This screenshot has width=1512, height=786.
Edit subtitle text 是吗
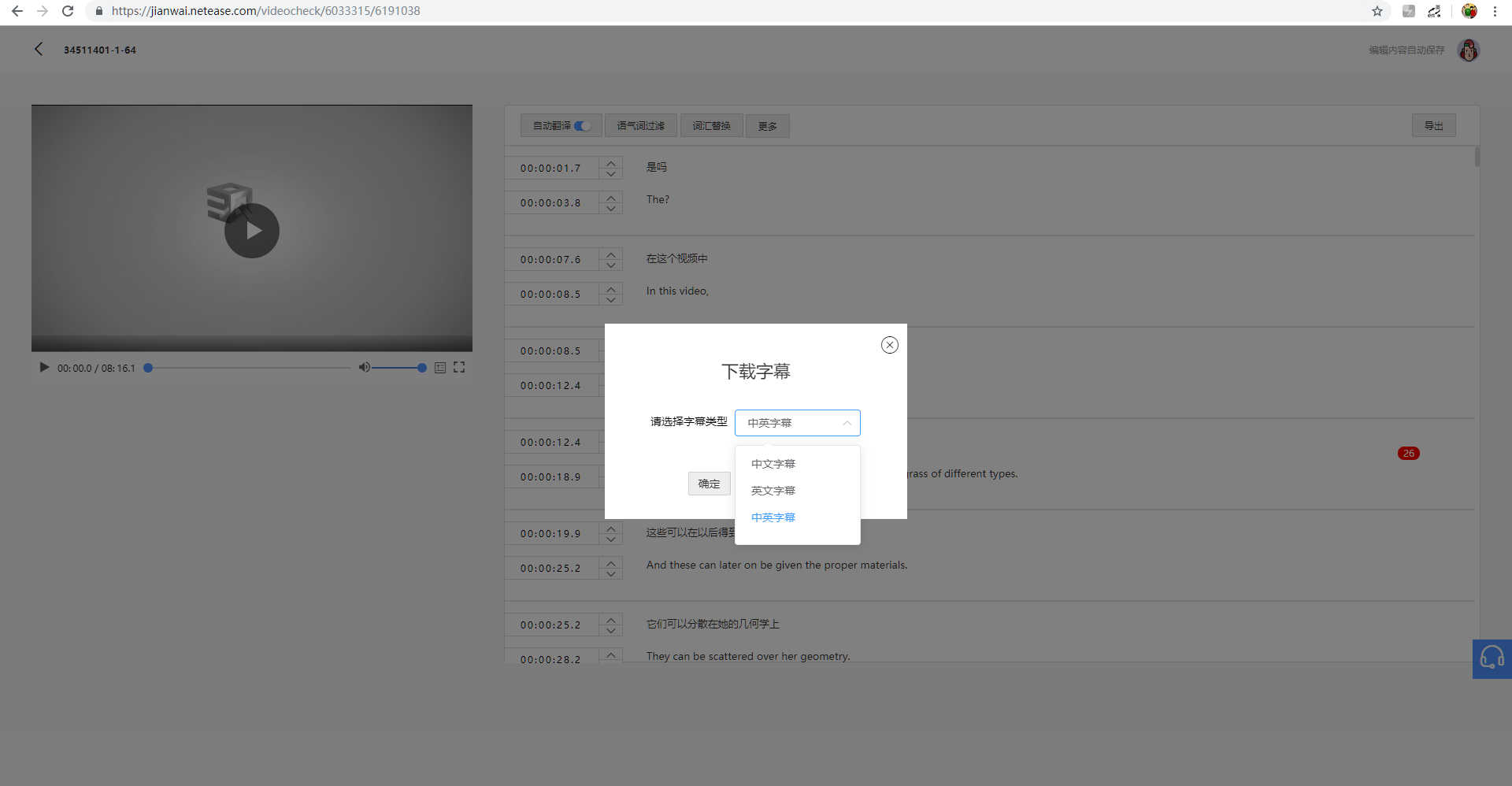657,167
